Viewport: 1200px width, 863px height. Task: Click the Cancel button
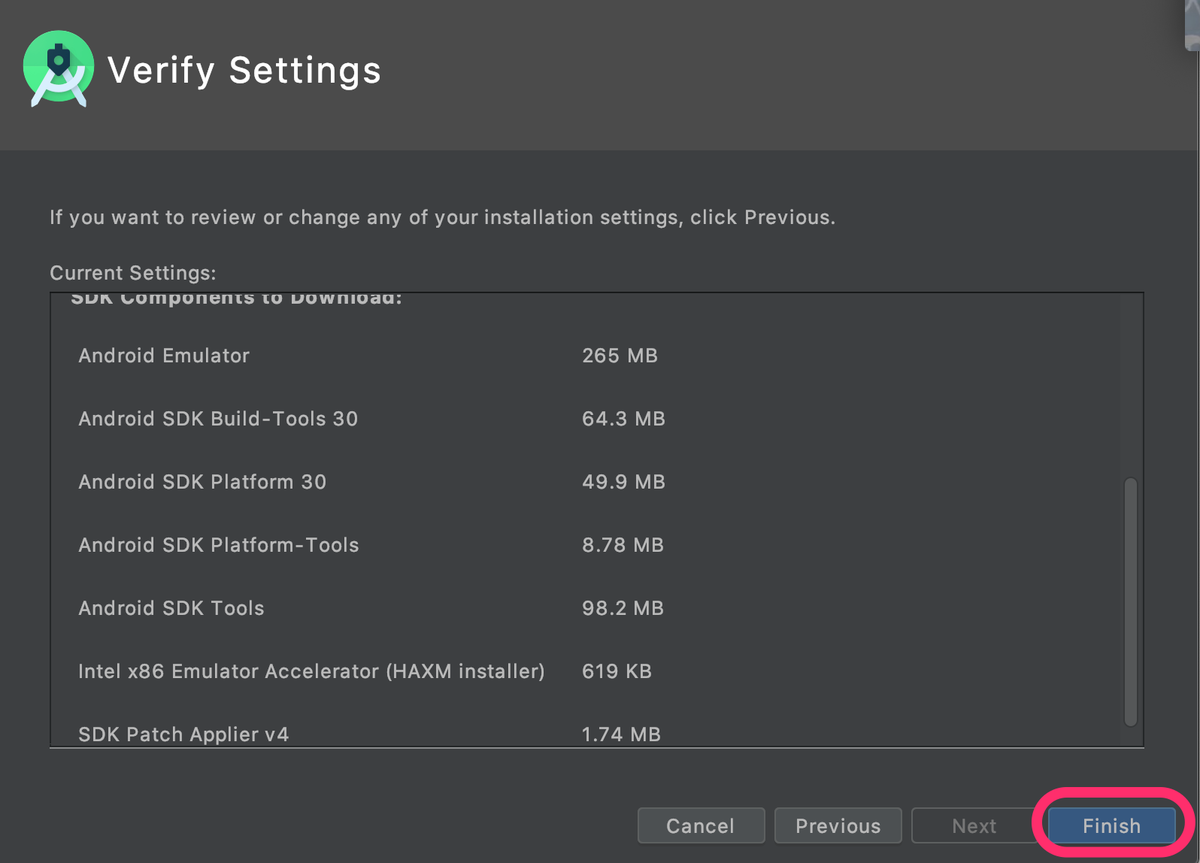pyautogui.click(x=700, y=826)
